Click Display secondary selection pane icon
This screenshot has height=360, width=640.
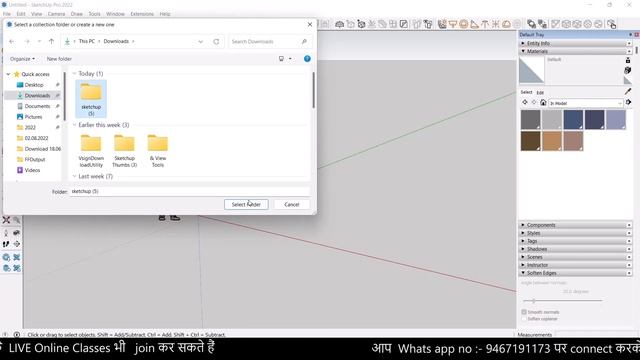(x=628, y=60)
